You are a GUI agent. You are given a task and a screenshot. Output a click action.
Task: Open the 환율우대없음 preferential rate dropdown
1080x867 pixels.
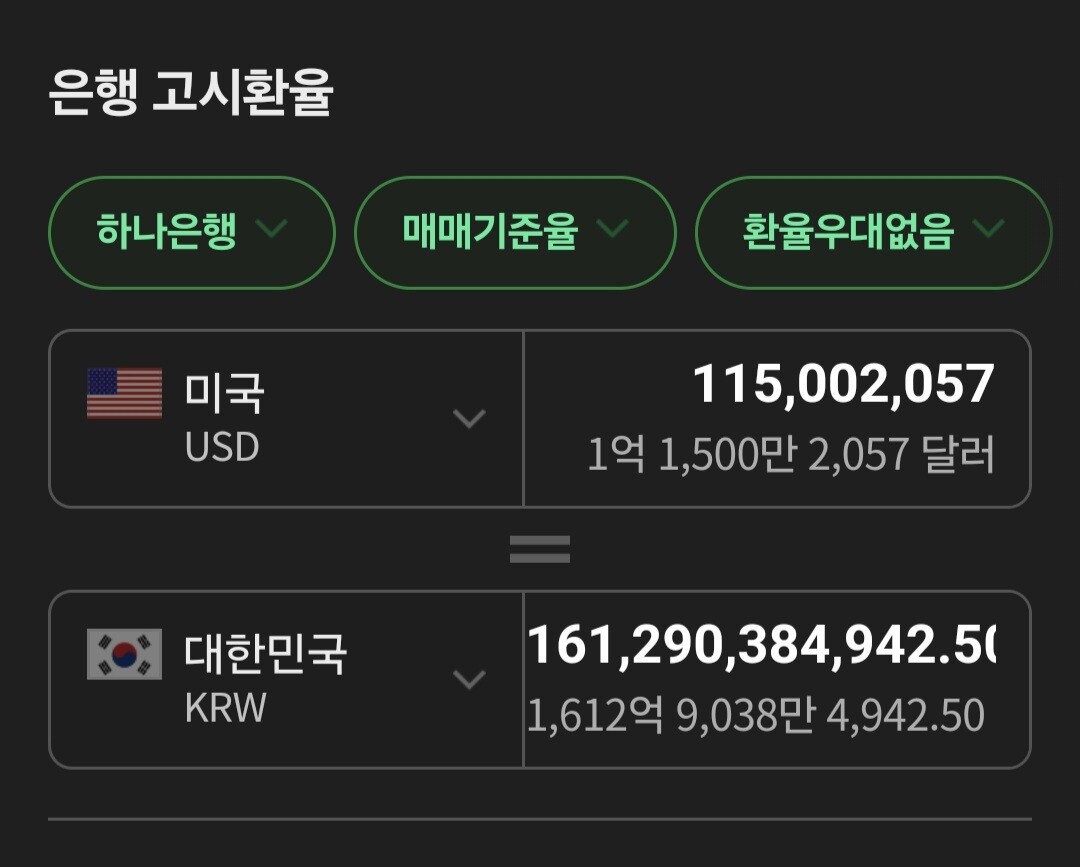pos(872,233)
